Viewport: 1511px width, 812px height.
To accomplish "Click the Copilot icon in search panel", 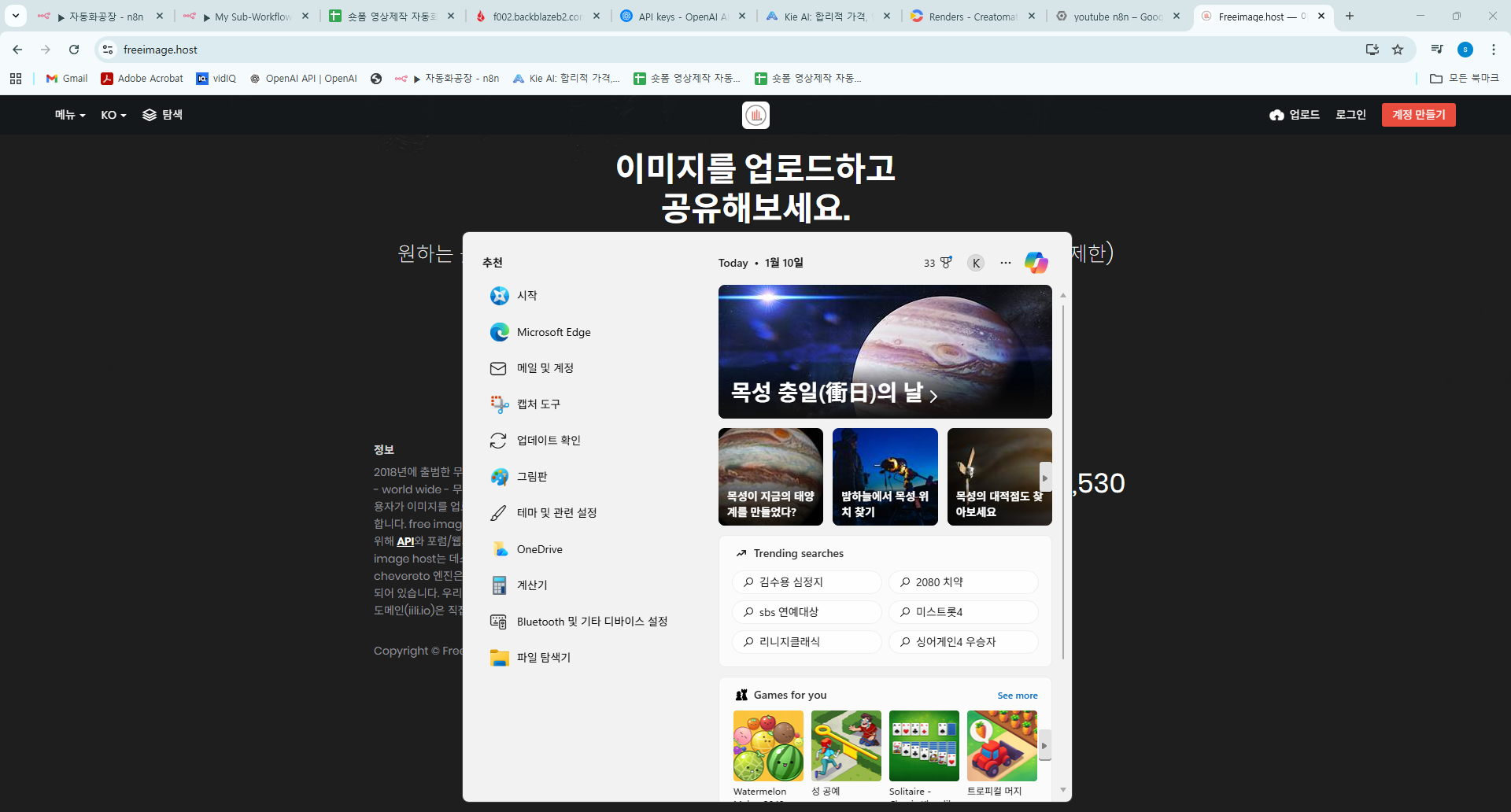I will (1036, 263).
